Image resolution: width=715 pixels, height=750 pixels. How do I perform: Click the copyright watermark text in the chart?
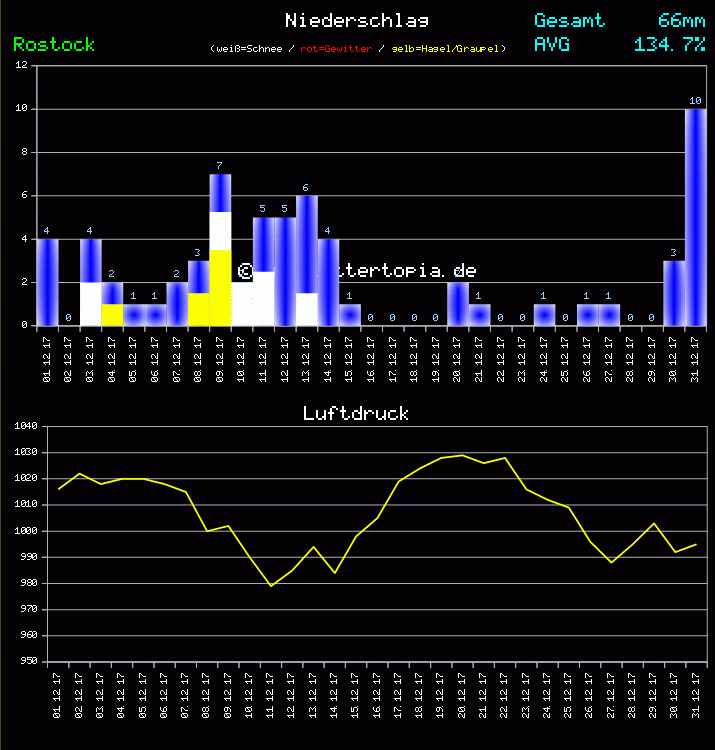point(356,271)
